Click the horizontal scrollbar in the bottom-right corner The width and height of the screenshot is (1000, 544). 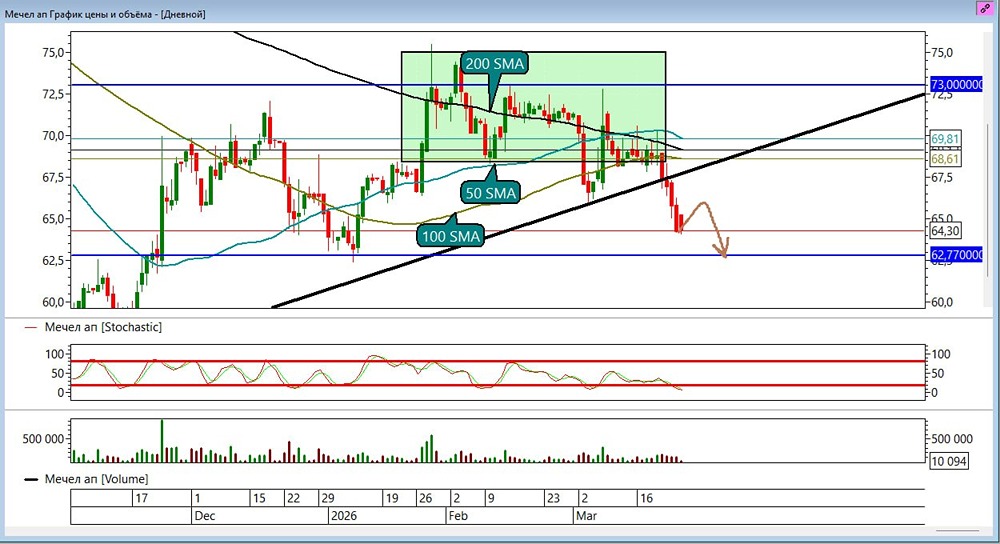click(x=957, y=530)
